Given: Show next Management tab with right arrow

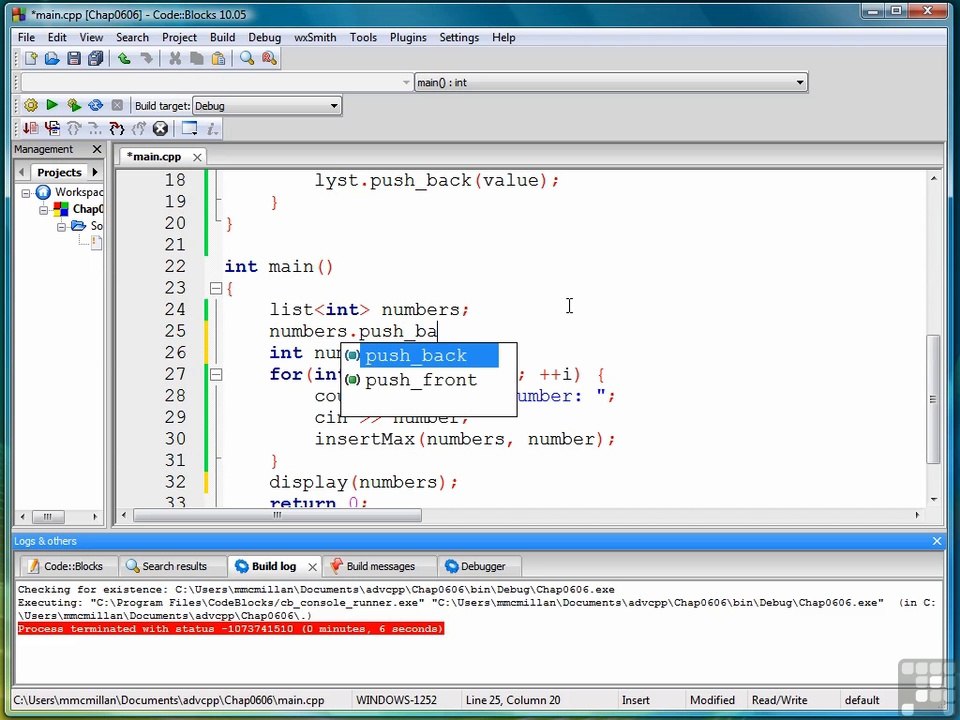Looking at the screenshot, I should tap(95, 172).
